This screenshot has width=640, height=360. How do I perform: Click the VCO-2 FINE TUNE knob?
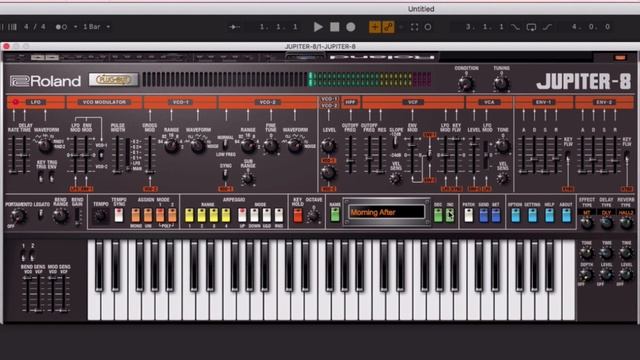pyautogui.click(x=271, y=145)
